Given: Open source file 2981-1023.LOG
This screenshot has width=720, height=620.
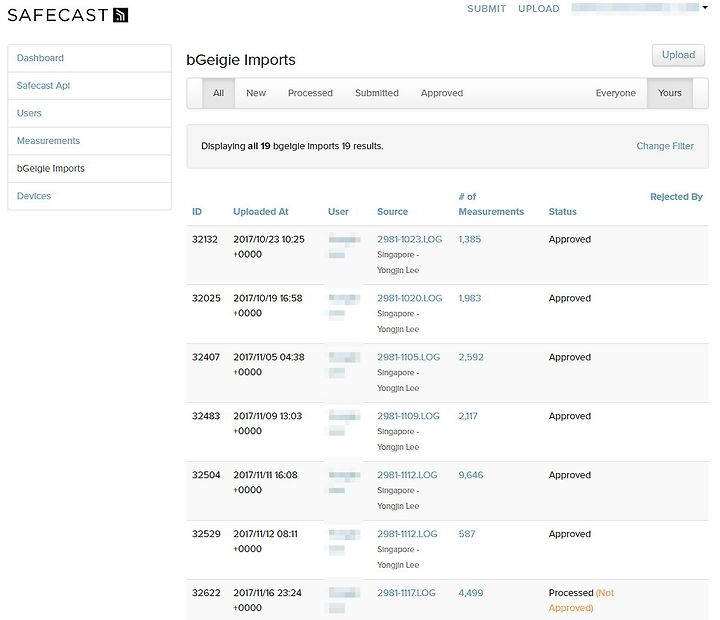Looking at the screenshot, I should point(409,239).
